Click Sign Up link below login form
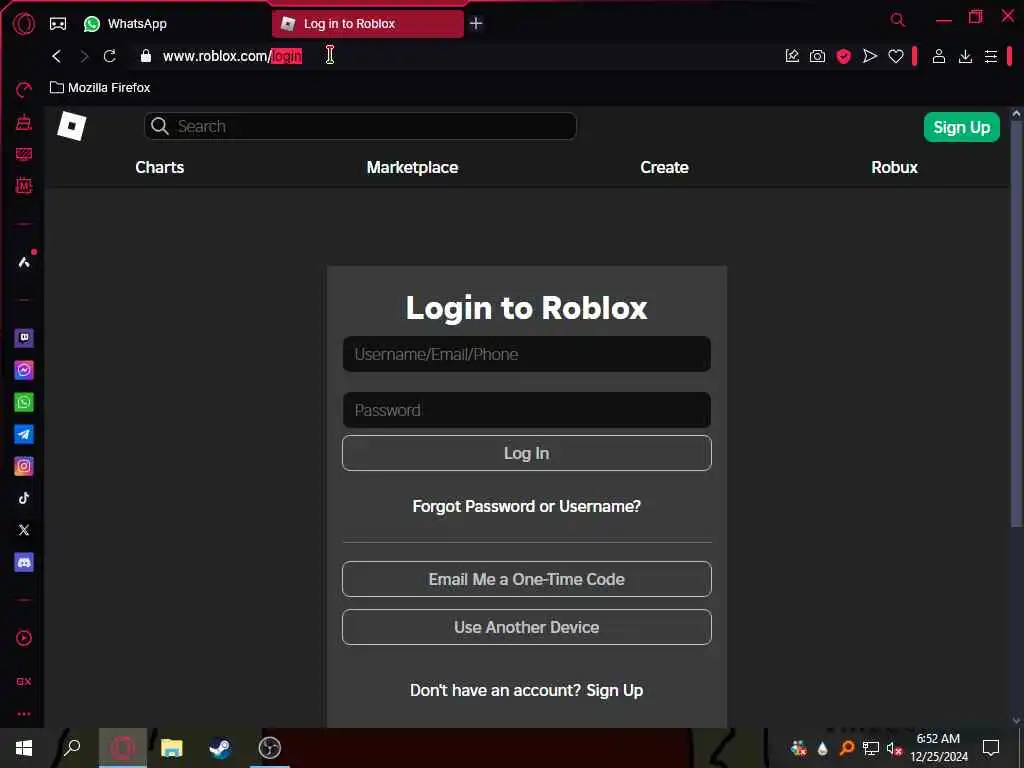 click(615, 690)
